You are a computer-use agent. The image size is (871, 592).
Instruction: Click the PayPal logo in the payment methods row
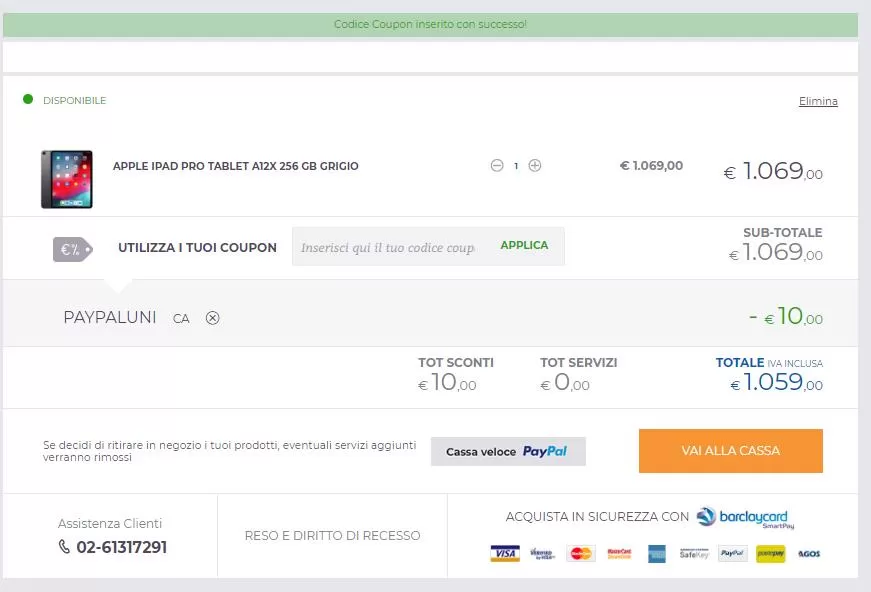tap(732, 554)
